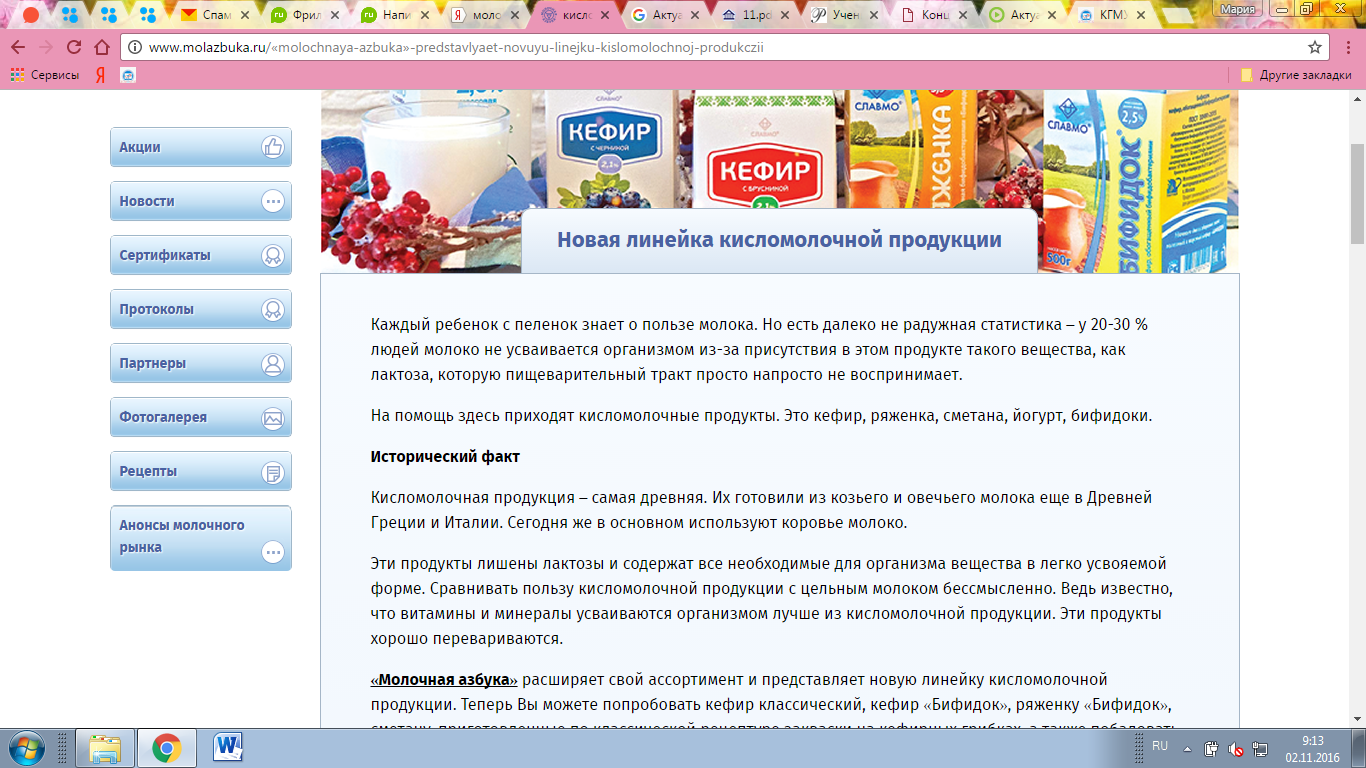
Task: Open the blue bookmark icon after Yandex
Action: pyautogui.click(x=128, y=75)
